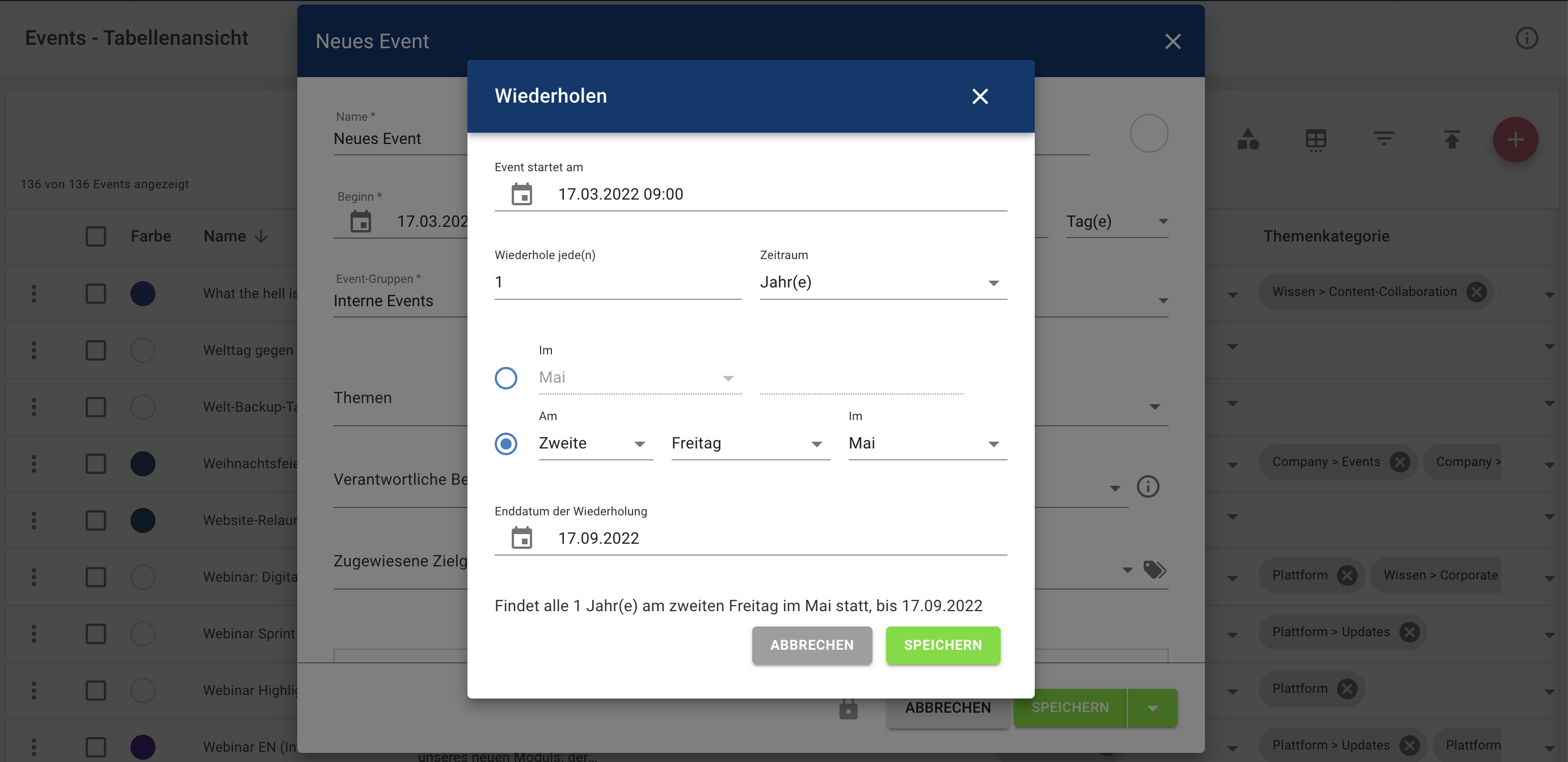The height and width of the screenshot is (762, 1568).
Task: Open row menu for Weihnachtsfeier row
Action: [34, 463]
